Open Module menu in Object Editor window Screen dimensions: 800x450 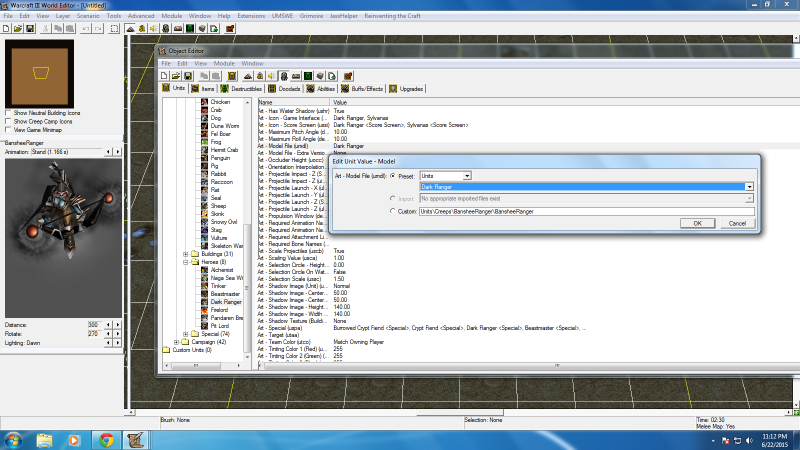point(224,63)
